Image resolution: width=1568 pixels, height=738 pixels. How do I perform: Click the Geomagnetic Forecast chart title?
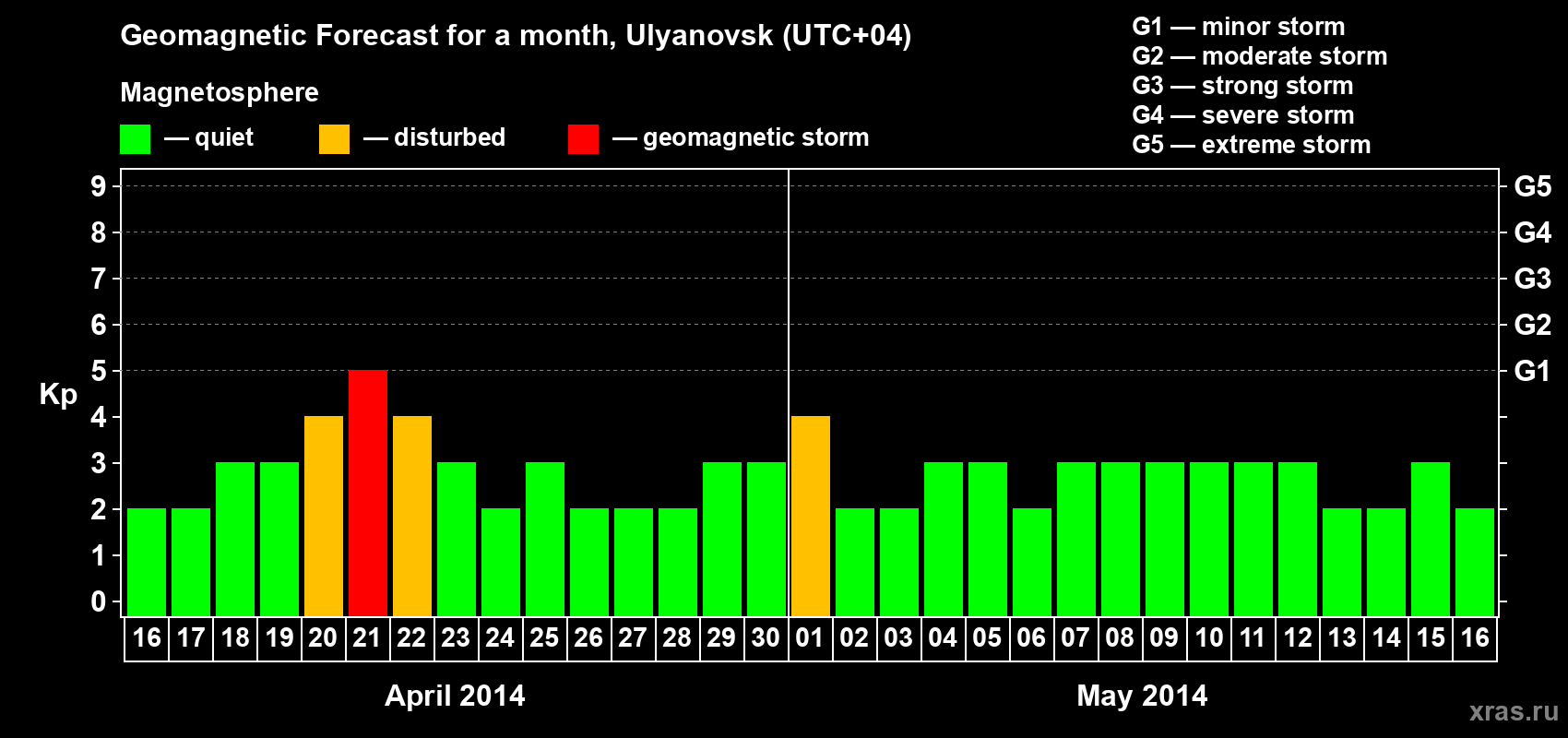(x=516, y=36)
